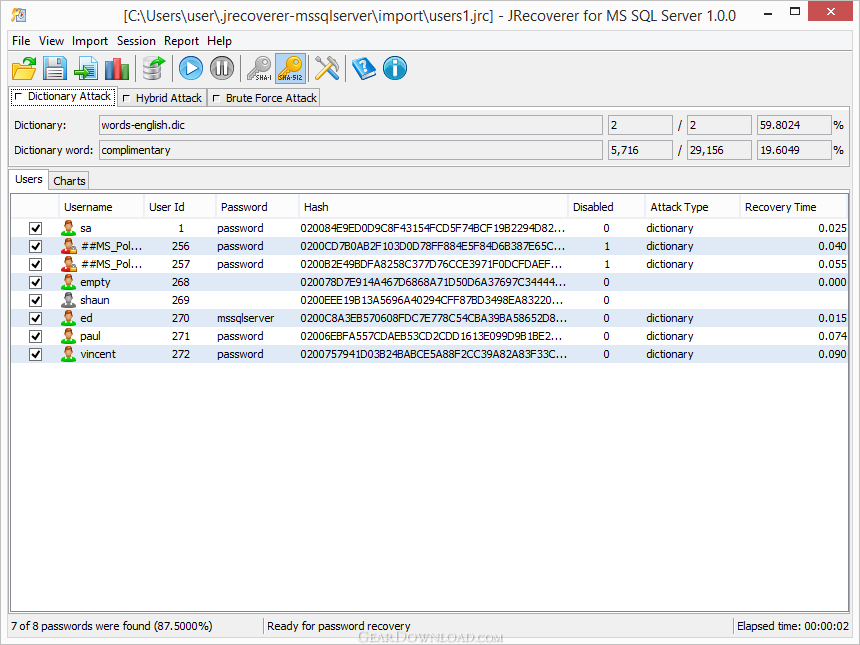Click locked user icon for Id 256
The image size is (860, 645).
(x=69, y=246)
